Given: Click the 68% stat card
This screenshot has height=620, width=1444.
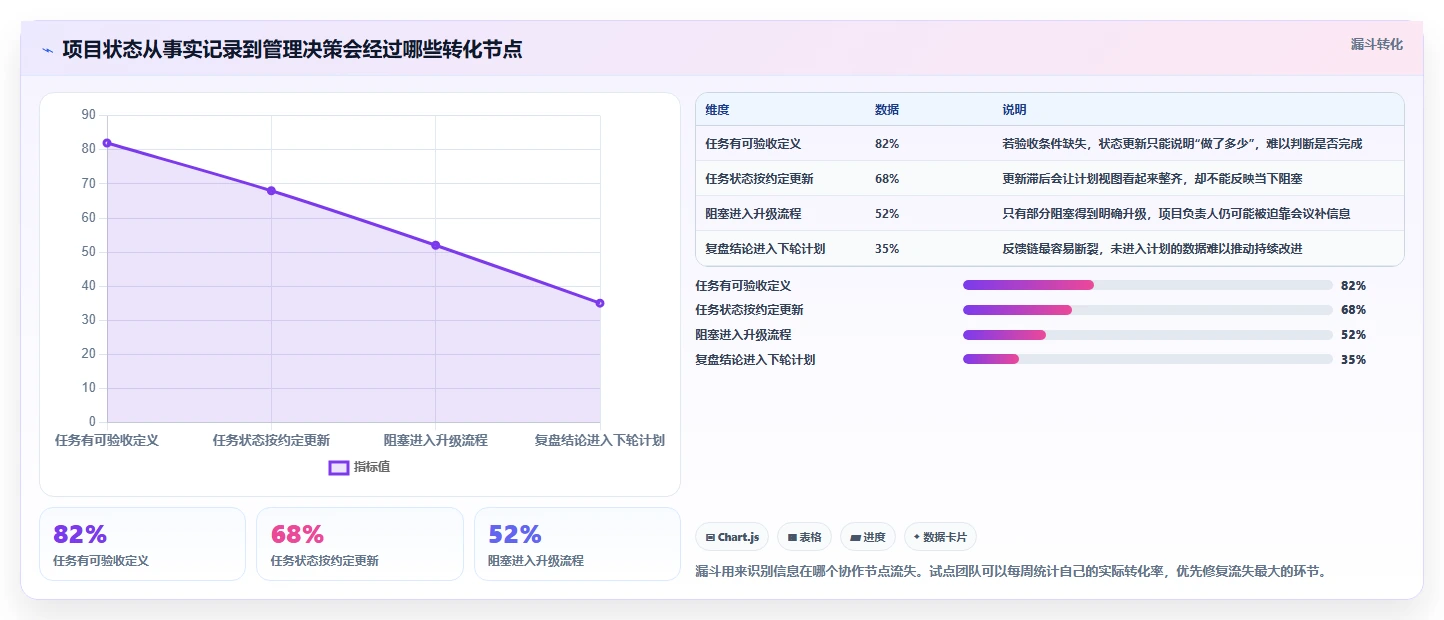Looking at the screenshot, I should pos(360,544).
